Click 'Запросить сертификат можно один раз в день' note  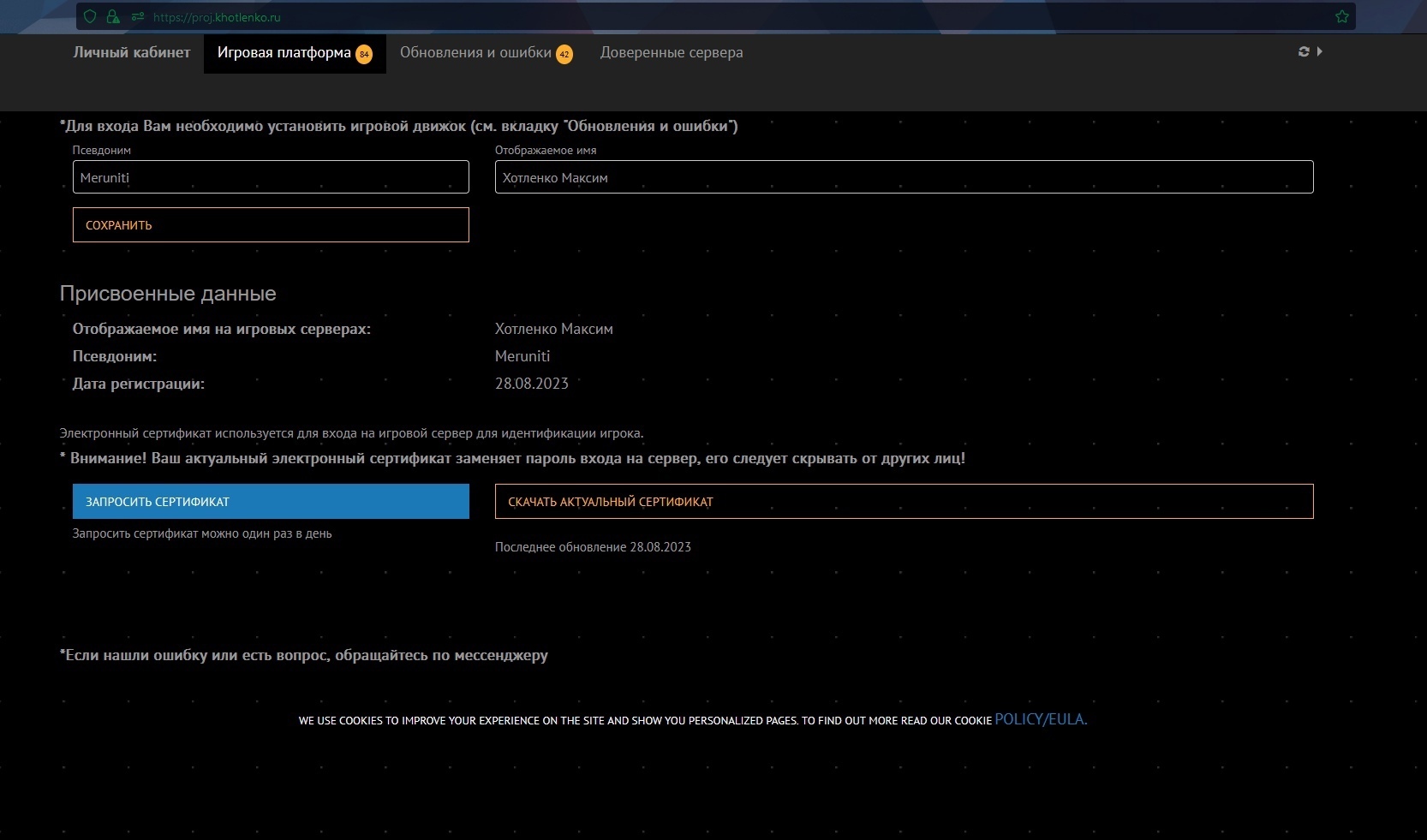click(x=202, y=533)
